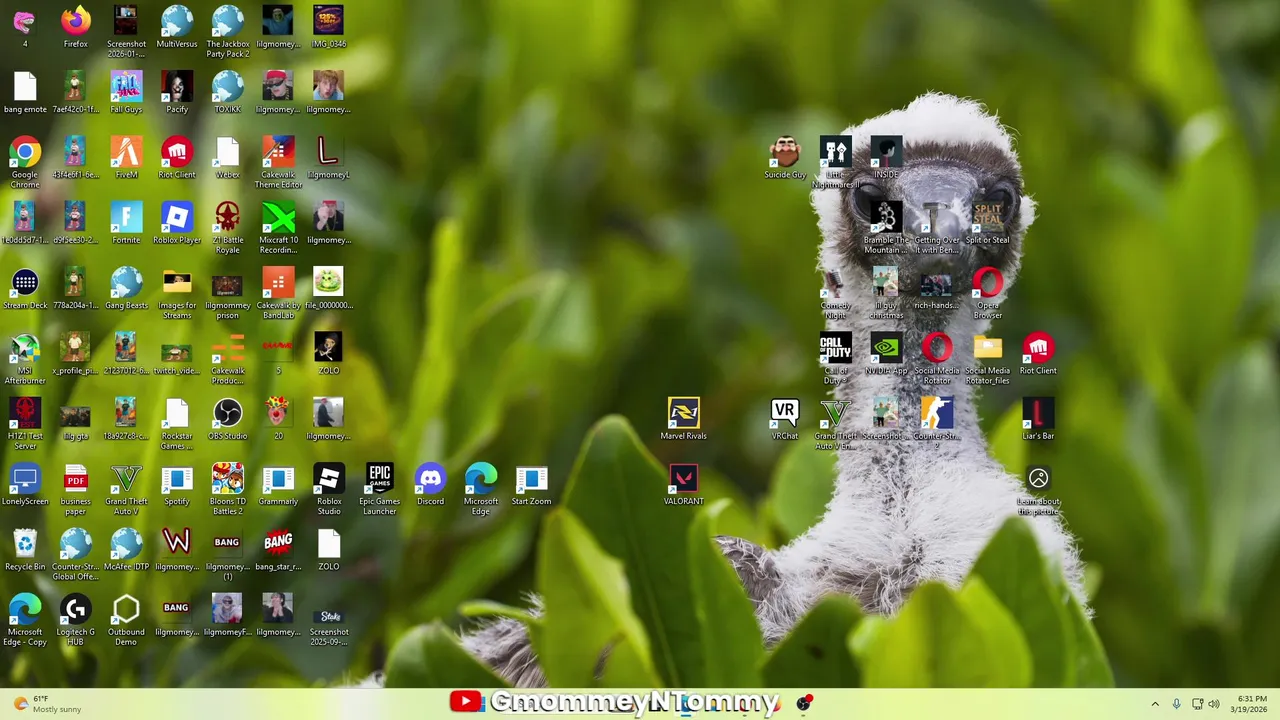1280x720 pixels.
Task: Launch VRChat
Action: coord(785,419)
